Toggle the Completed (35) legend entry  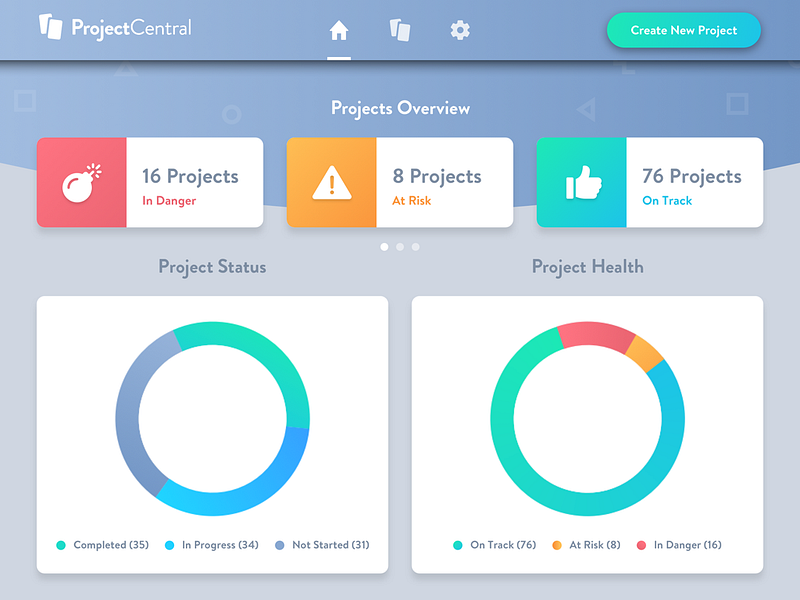point(103,545)
